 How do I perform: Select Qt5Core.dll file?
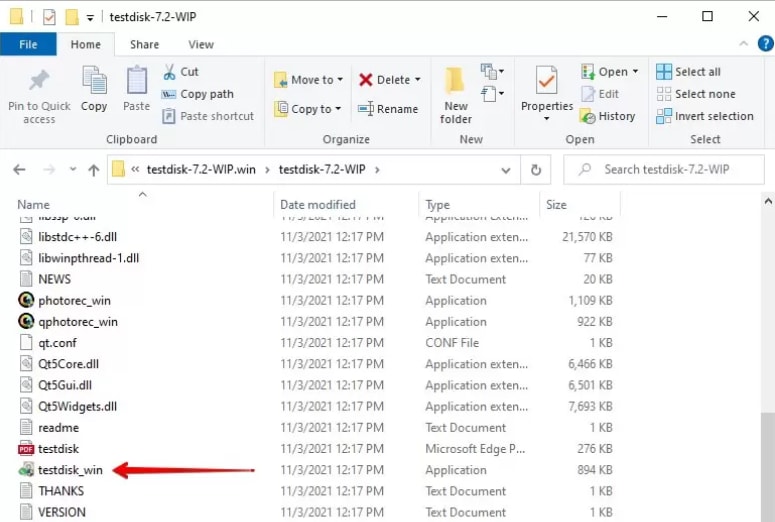point(68,364)
